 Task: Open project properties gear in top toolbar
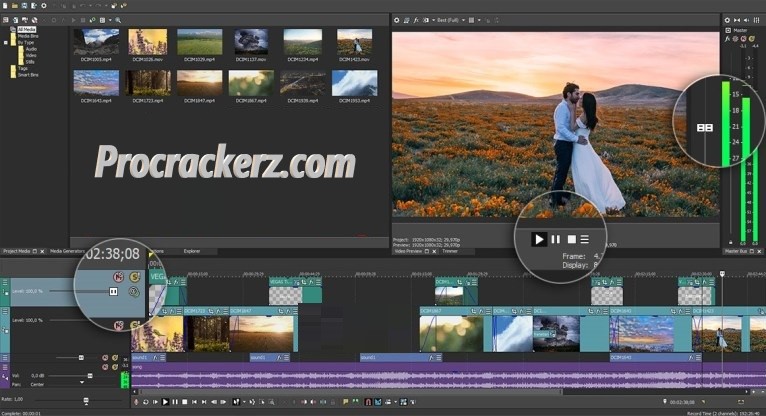(43, 5)
